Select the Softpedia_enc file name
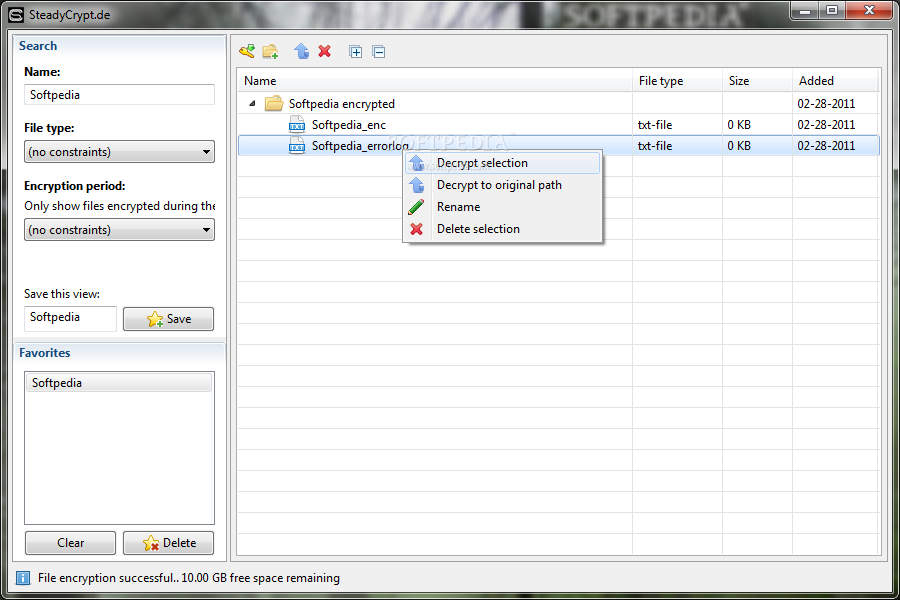This screenshot has height=600, width=900. point(348,125)
